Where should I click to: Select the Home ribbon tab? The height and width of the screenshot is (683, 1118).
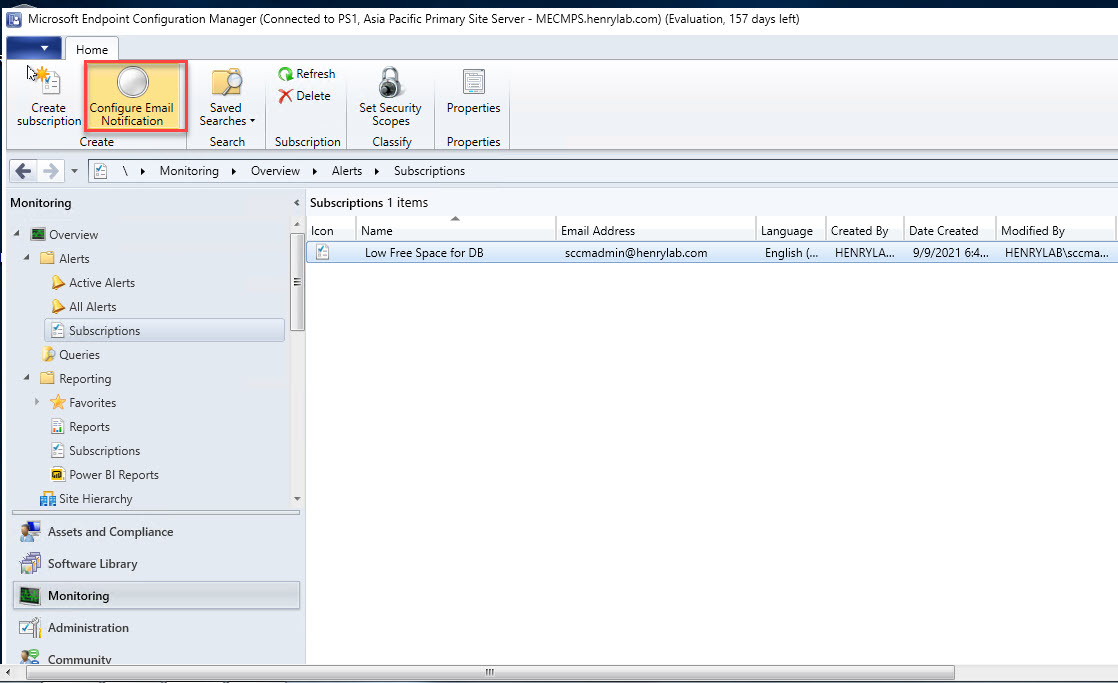[x=92, y=49]
